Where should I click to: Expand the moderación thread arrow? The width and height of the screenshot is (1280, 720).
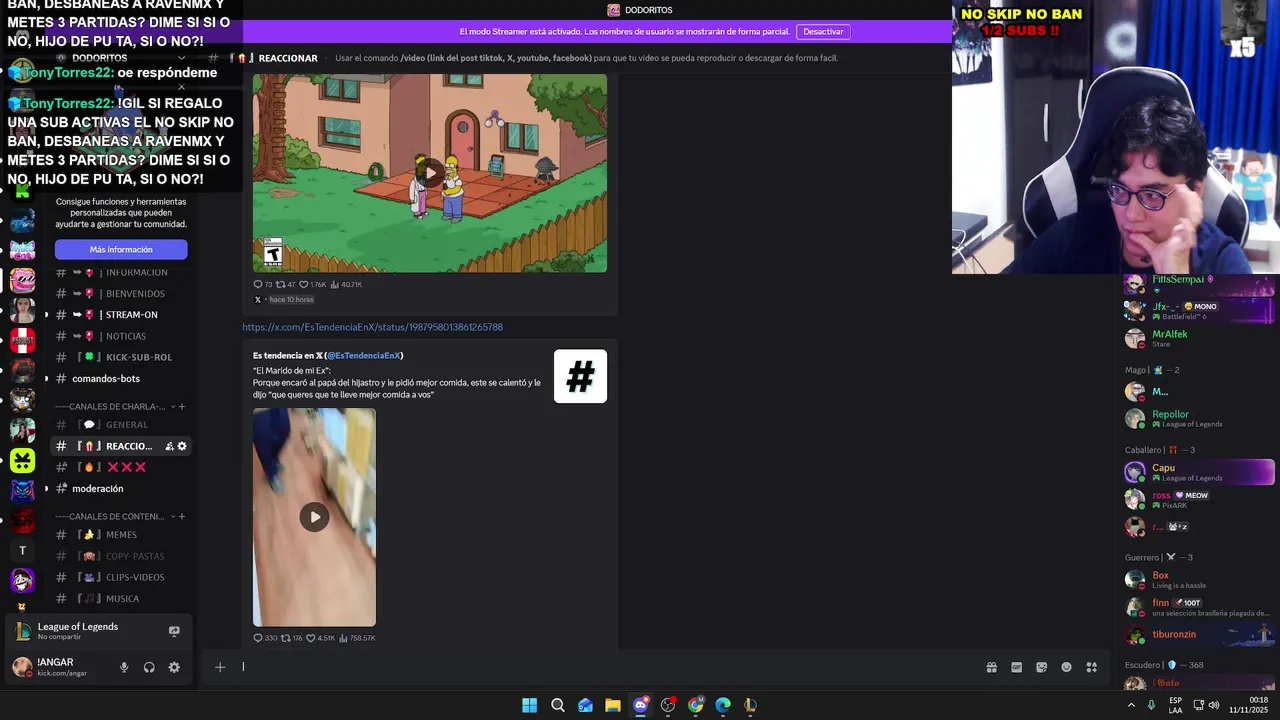pos(46,489)
